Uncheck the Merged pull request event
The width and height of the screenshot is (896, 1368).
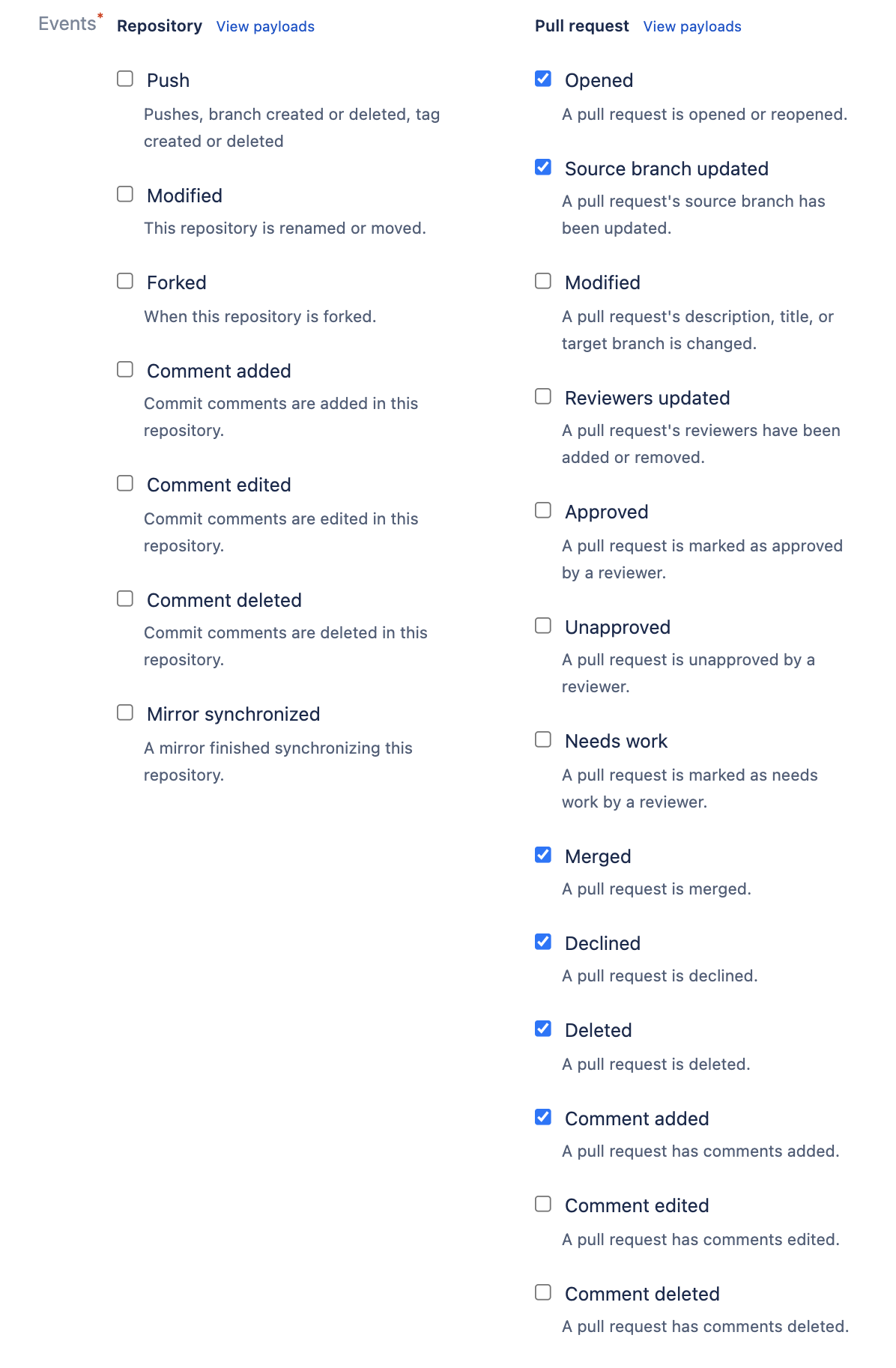[x=542, y=853]
